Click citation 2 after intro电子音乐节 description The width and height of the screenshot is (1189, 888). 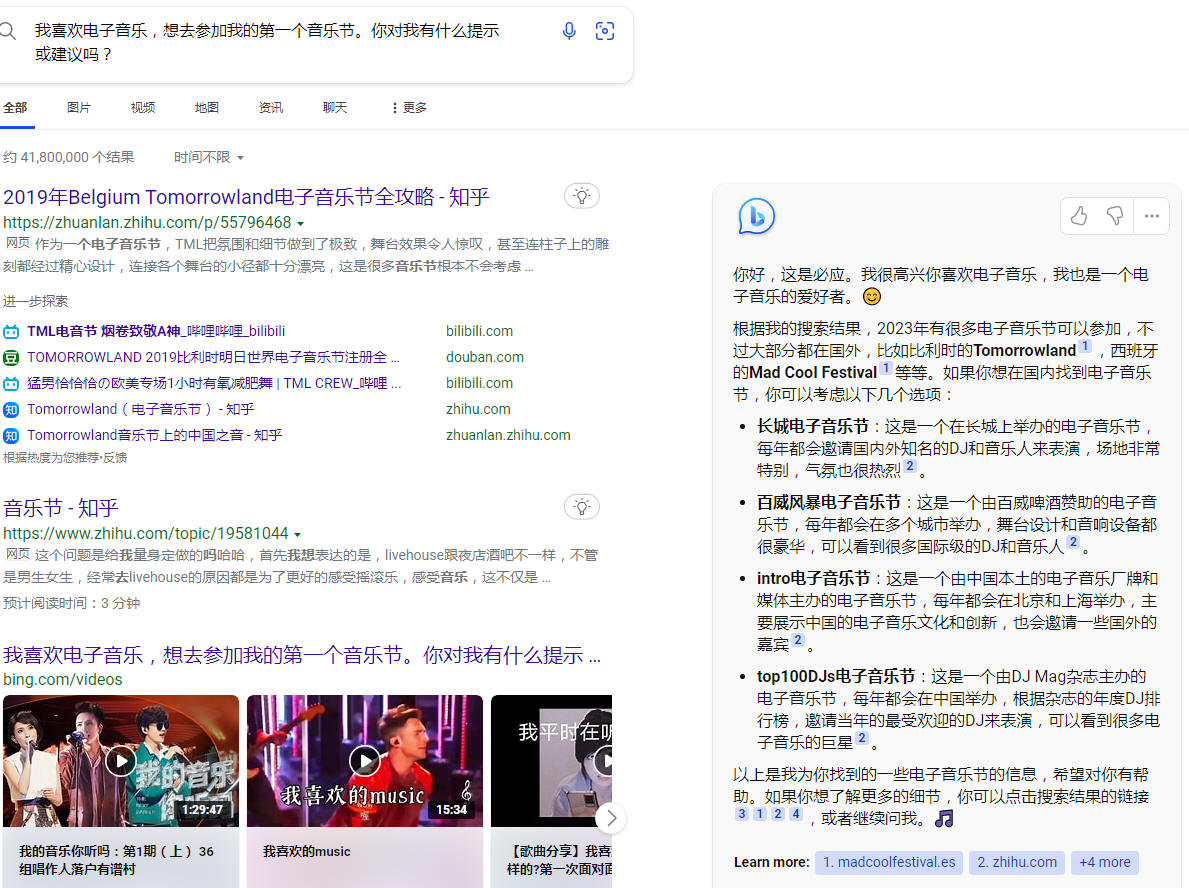(798, 640)
